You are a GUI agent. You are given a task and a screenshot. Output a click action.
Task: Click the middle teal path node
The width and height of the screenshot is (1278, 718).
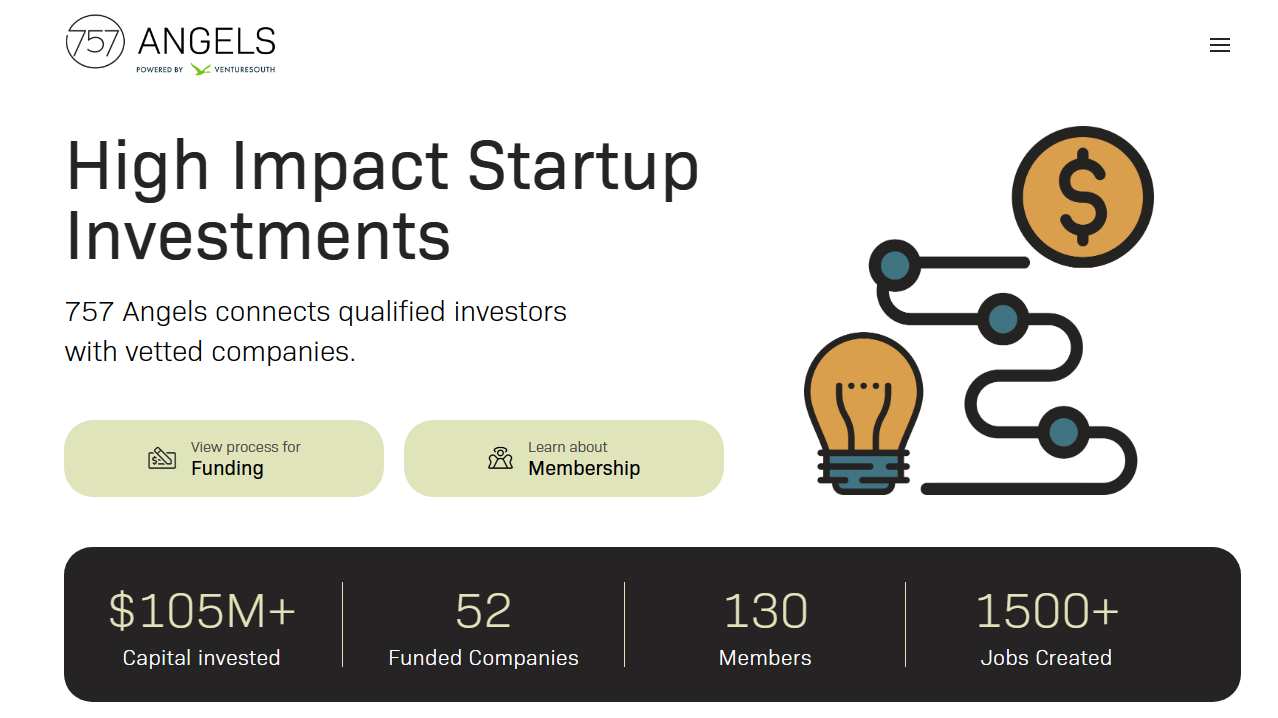click(x=1002, y=319)
